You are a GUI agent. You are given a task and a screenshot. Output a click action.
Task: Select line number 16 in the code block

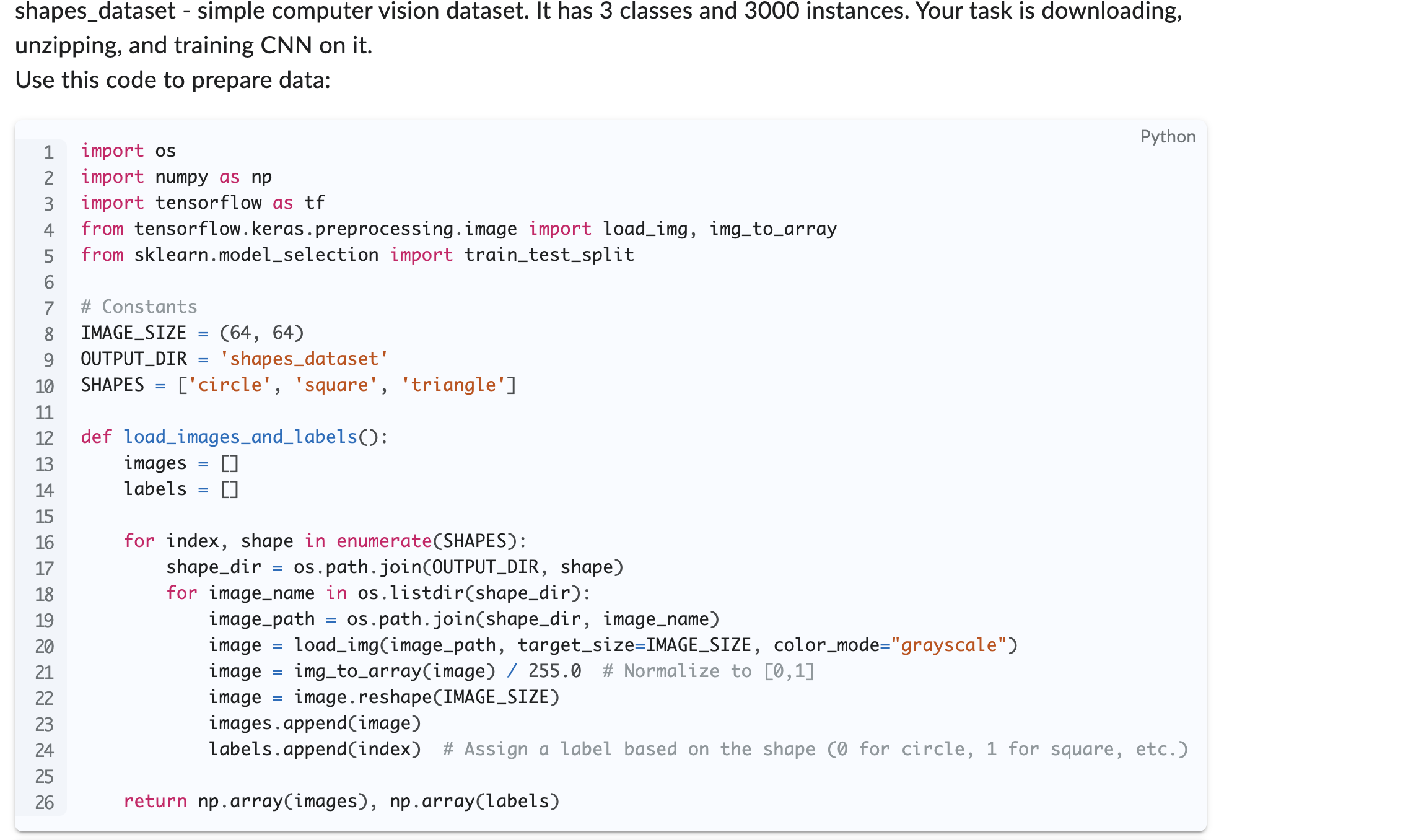click(x=44, y=543)
